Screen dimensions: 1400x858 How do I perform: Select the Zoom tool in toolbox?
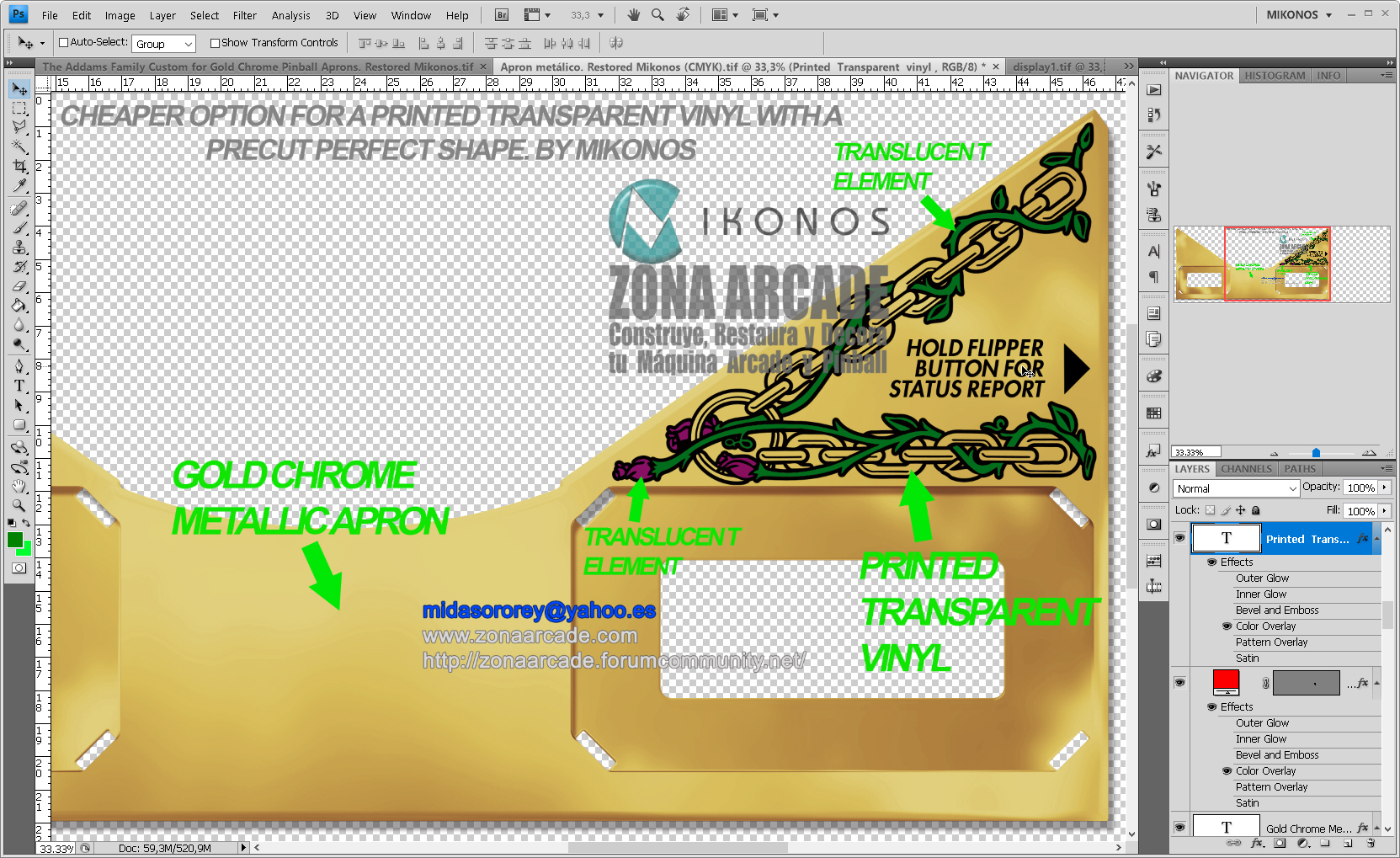[19, 505]
